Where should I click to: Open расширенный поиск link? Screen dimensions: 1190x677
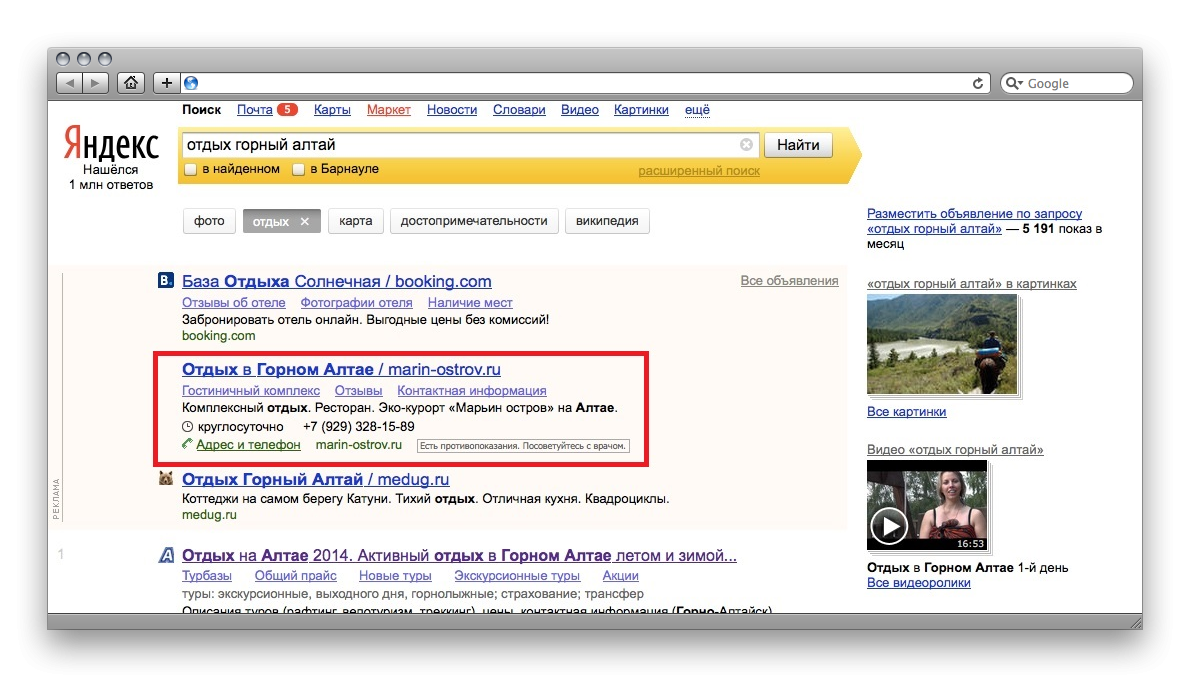pyautogui.click(x=699, y=171)
